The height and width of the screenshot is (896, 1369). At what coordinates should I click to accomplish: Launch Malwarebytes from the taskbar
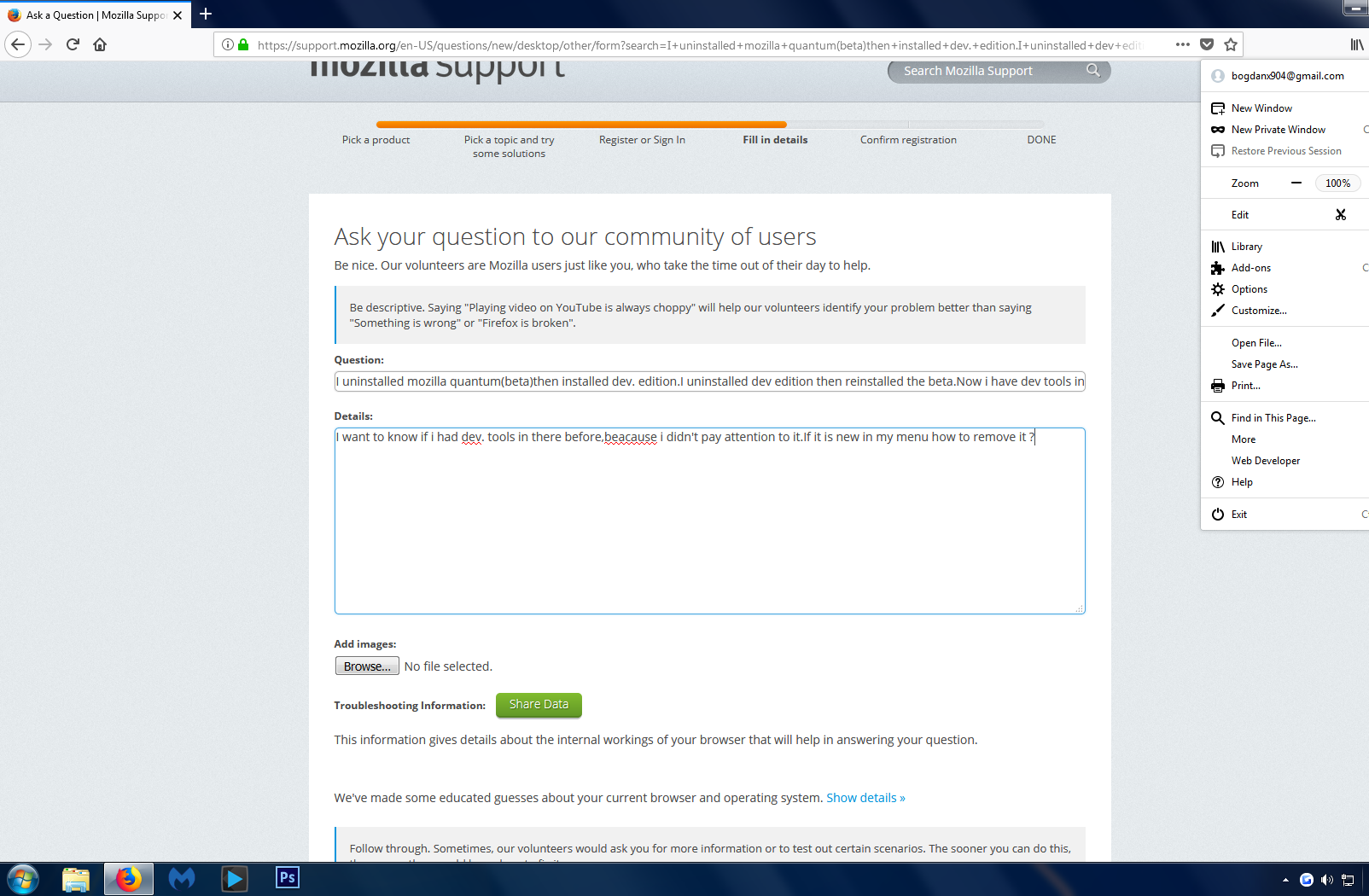click(x=182, y=879)
